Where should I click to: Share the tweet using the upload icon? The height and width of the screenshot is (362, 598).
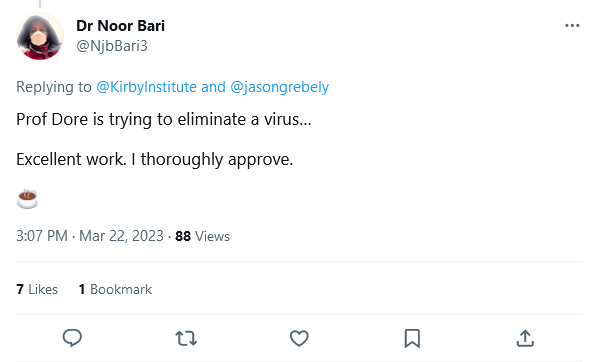pos(525,338)
